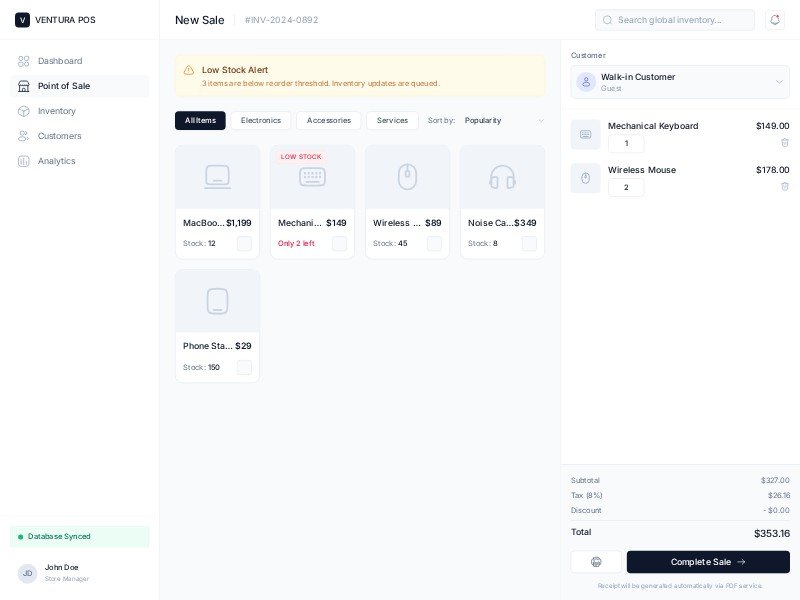Image resolution: width=800 pixels, height=600 pixels.
Task: Go to Inventory in sidebar
Action: (56, 111)
